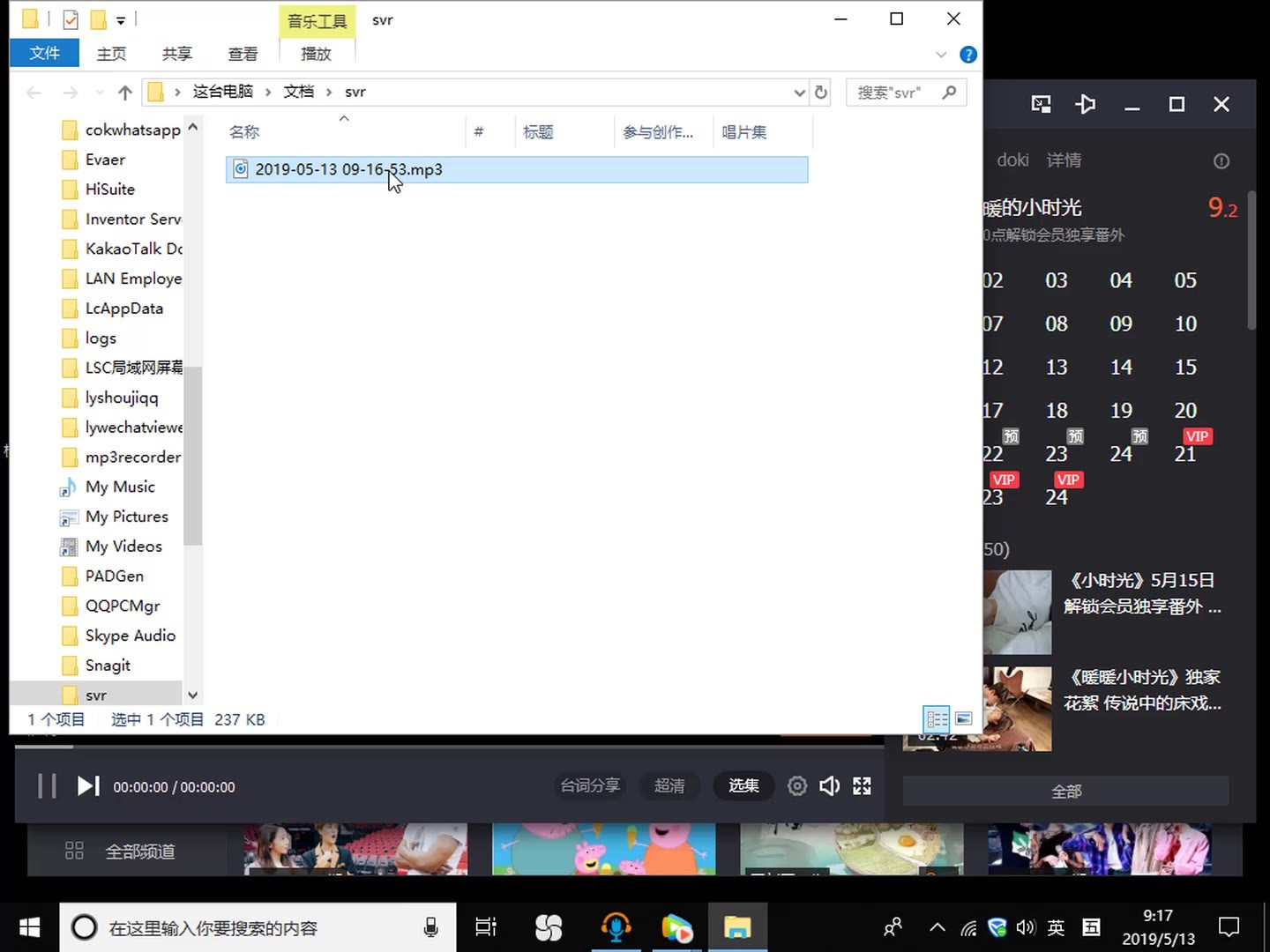Image resolution: width=1270 pixels, height=952 pixels.
Task: Switch to details view layout
Action: pyautogui.click(x=936, y=719)
